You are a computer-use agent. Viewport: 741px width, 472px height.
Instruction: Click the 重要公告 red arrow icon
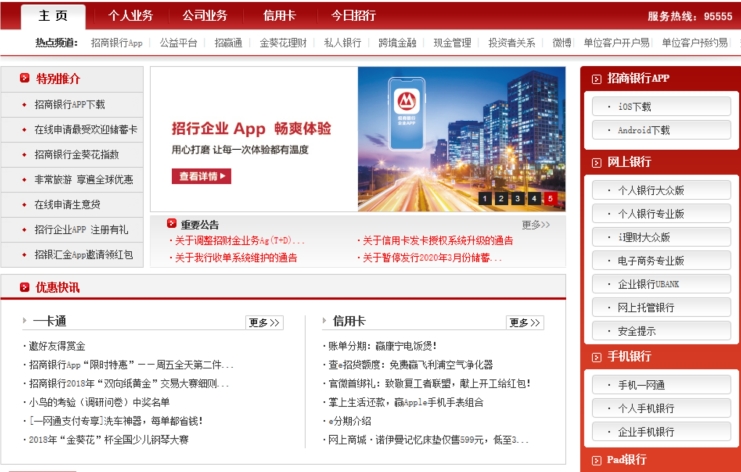tap(172, 224)
